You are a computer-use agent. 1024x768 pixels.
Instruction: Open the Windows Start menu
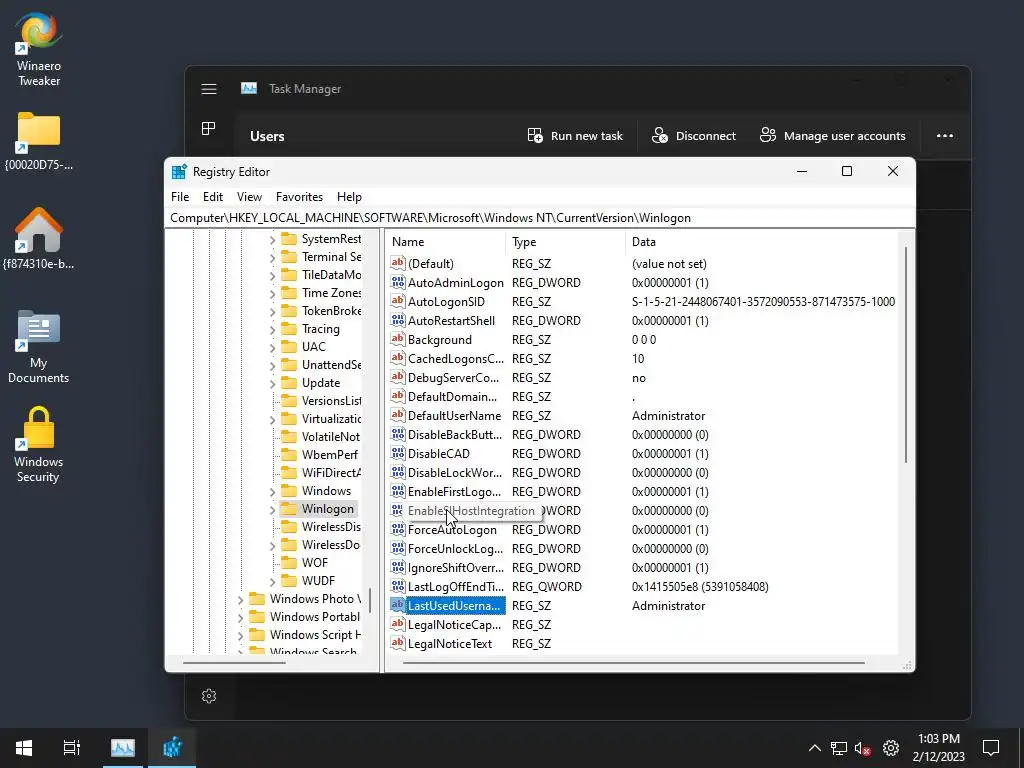pyautogui.click(x=24, y=747)
